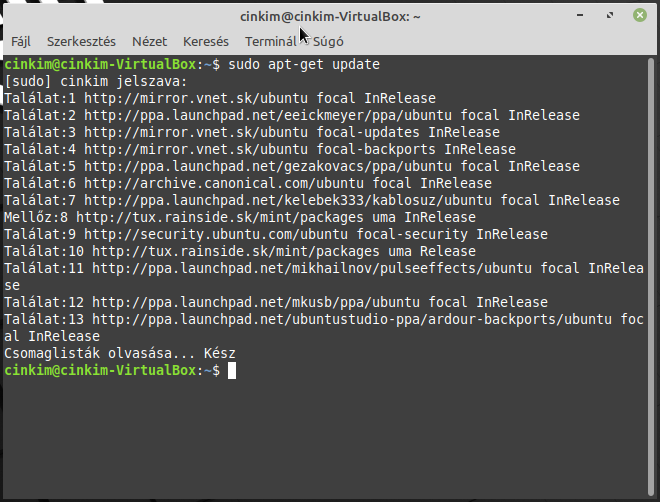
Task: Open the Terminál menu
Action: pyautogui.click(x=271, y=42)
